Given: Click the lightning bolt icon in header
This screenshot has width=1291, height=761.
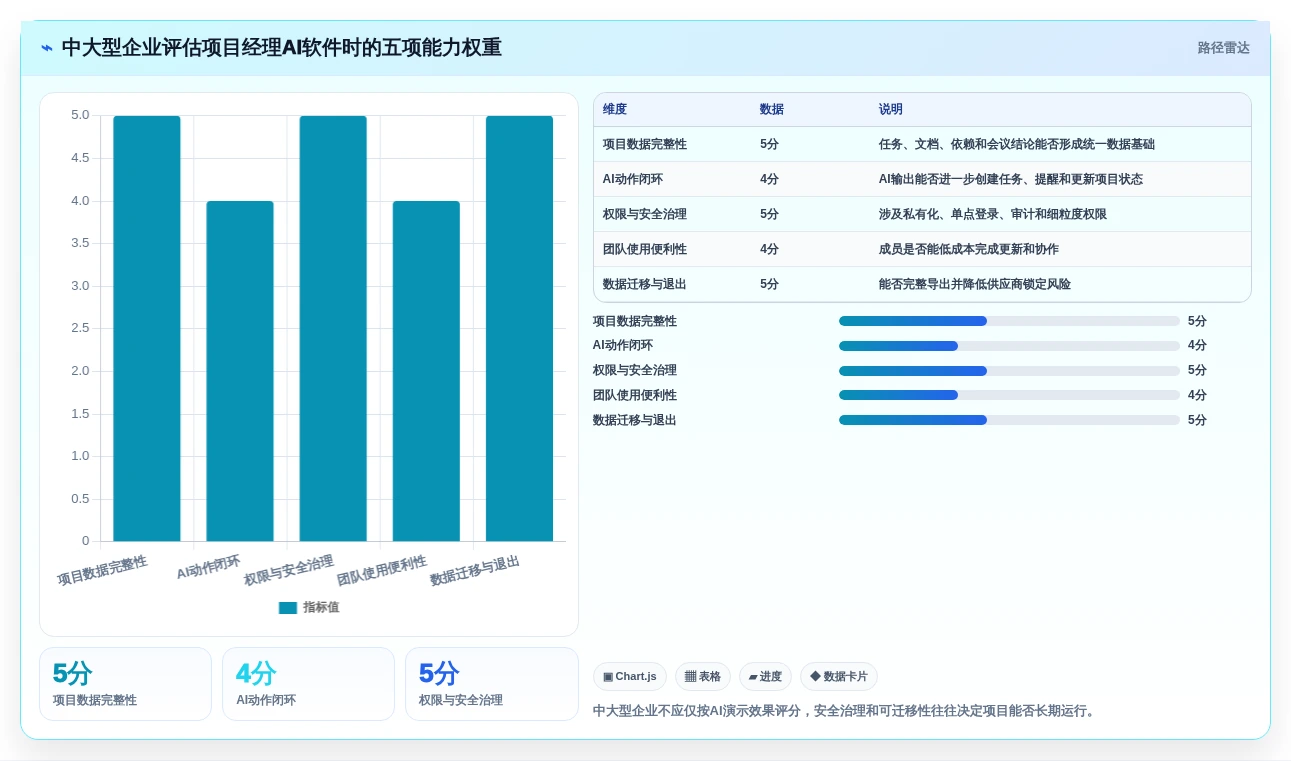Looking at the screenshot, I should 47,48.
